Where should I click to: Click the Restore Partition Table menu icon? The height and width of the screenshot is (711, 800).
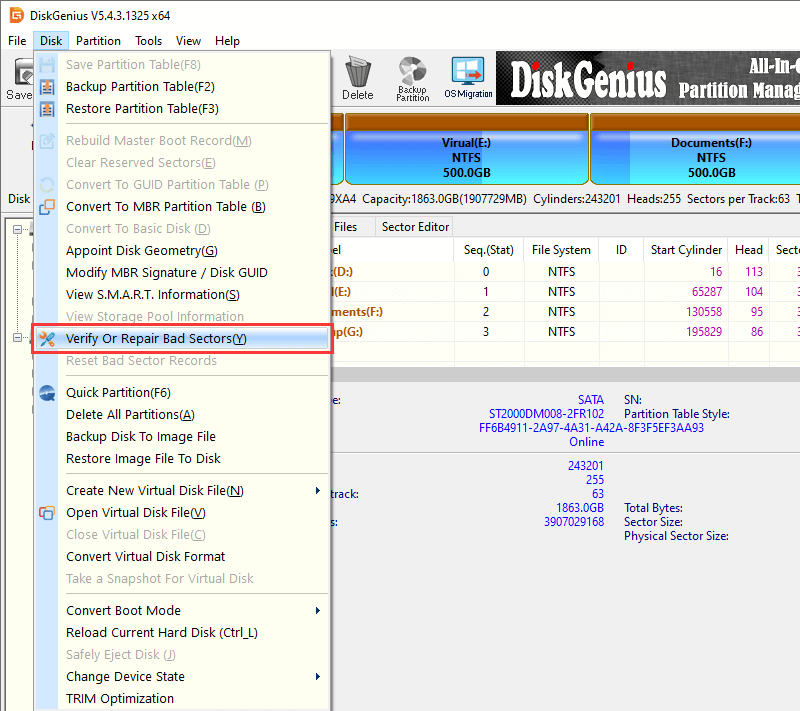click(47, 109)
